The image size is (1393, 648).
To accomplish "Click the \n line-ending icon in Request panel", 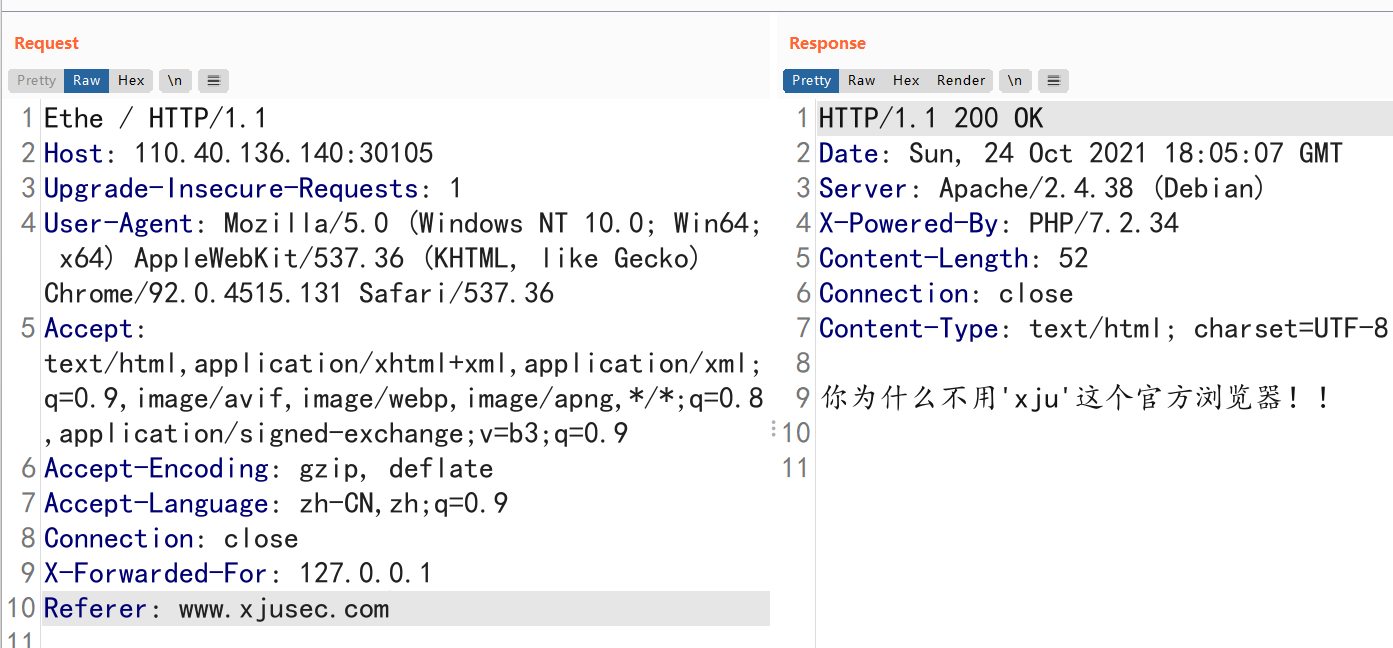I will click(x=175, y=80).
